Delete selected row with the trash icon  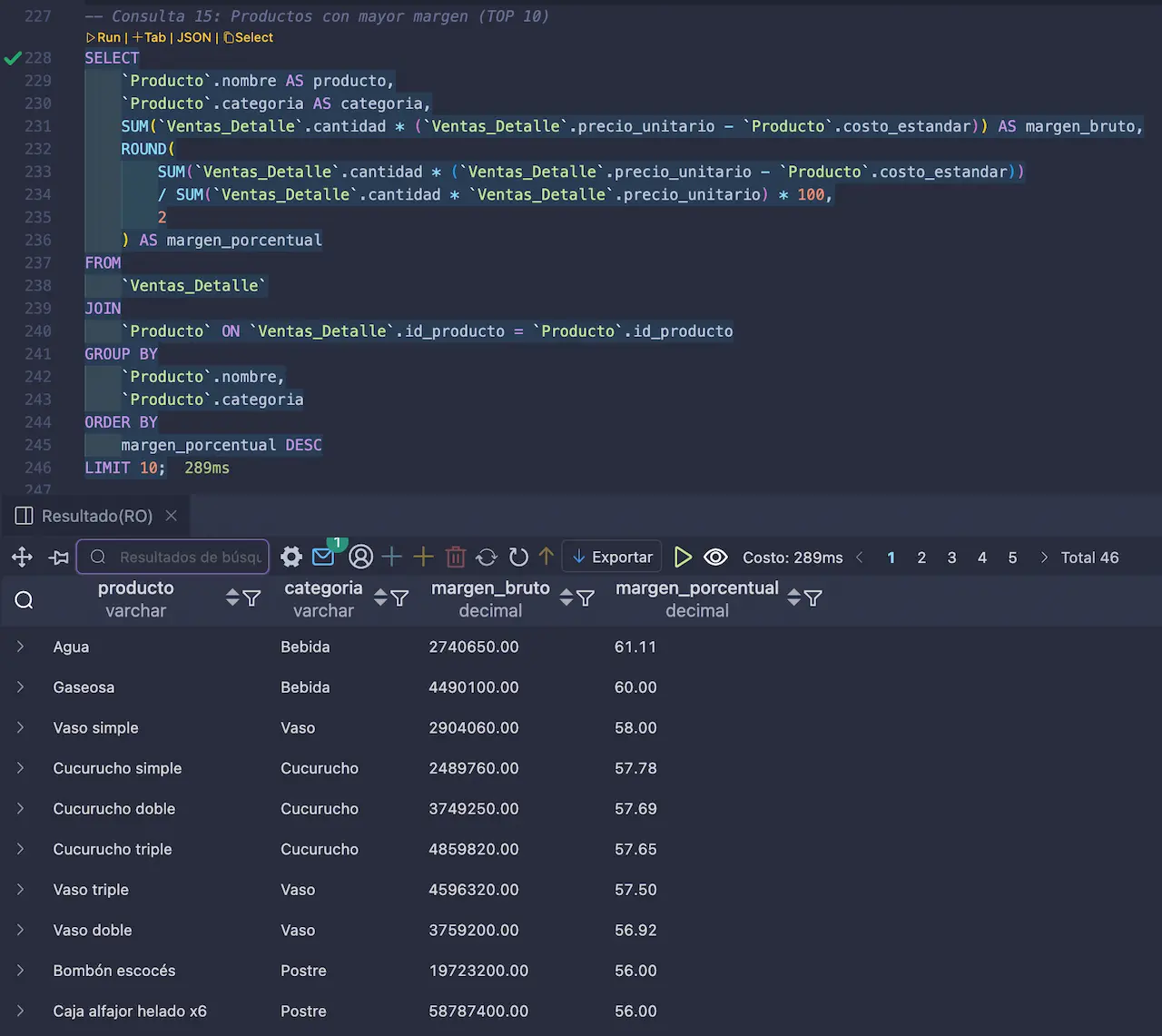[x=455, y=557]
